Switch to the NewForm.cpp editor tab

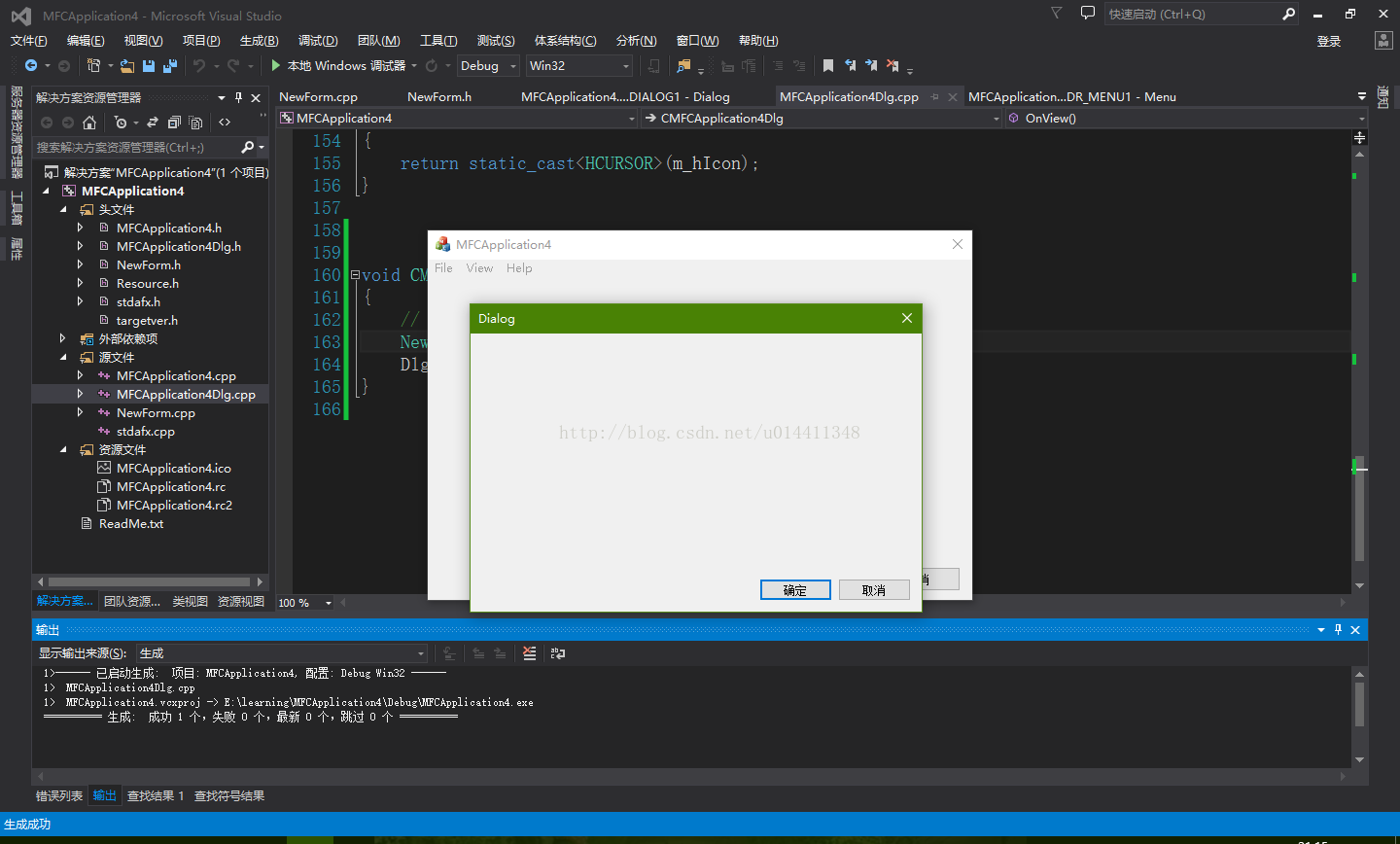[x=318, y=97]
